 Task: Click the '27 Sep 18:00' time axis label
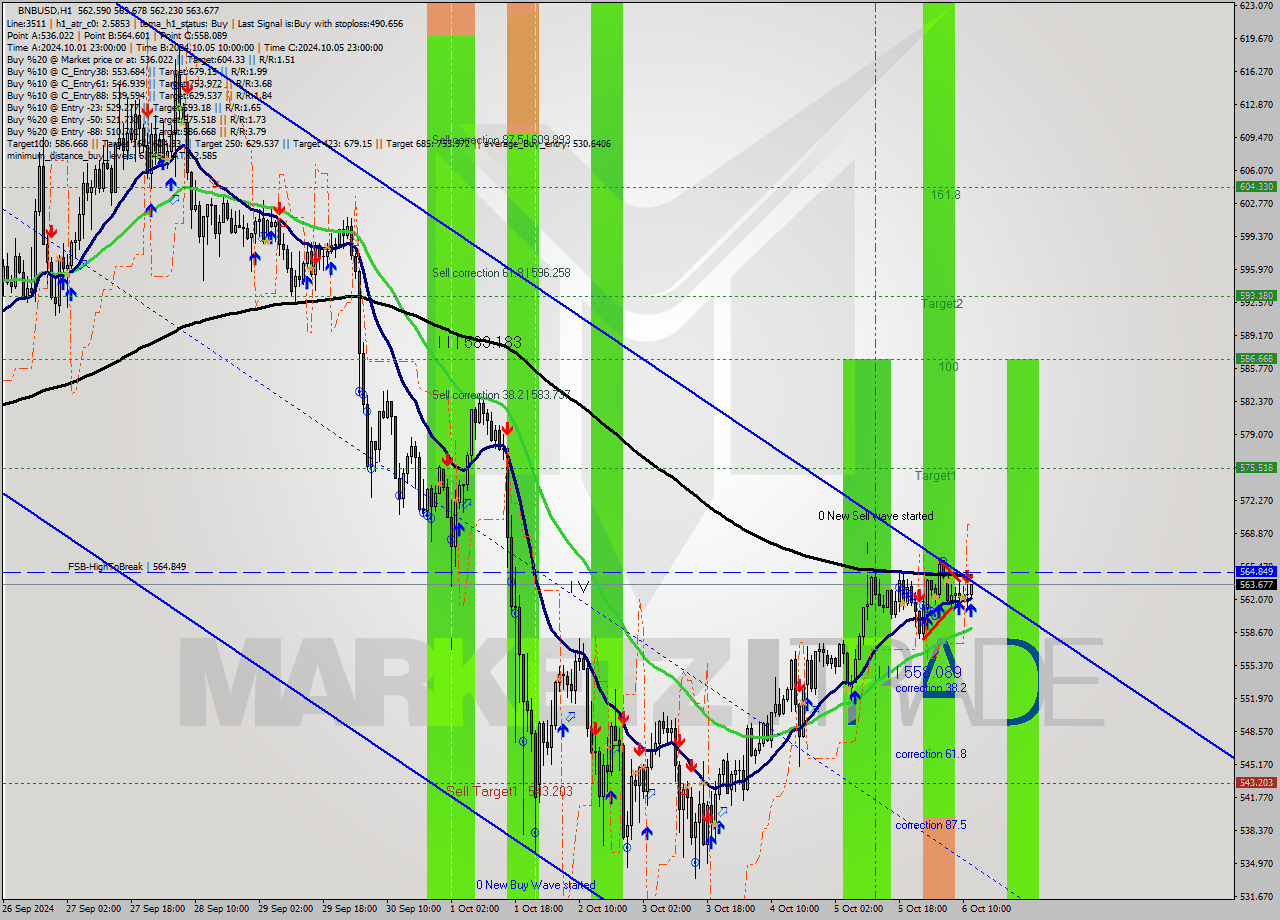point(158,910)
